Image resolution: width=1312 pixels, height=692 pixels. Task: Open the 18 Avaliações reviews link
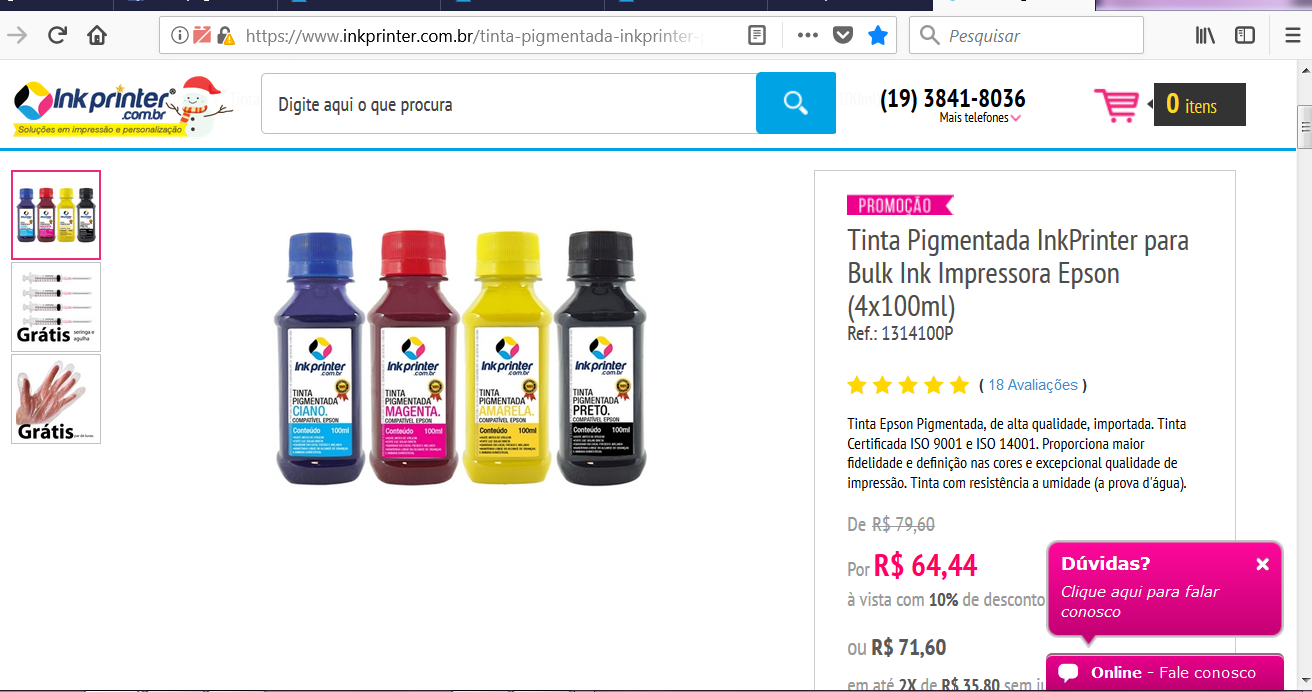pyautogui.click(x=1033, y=385)
